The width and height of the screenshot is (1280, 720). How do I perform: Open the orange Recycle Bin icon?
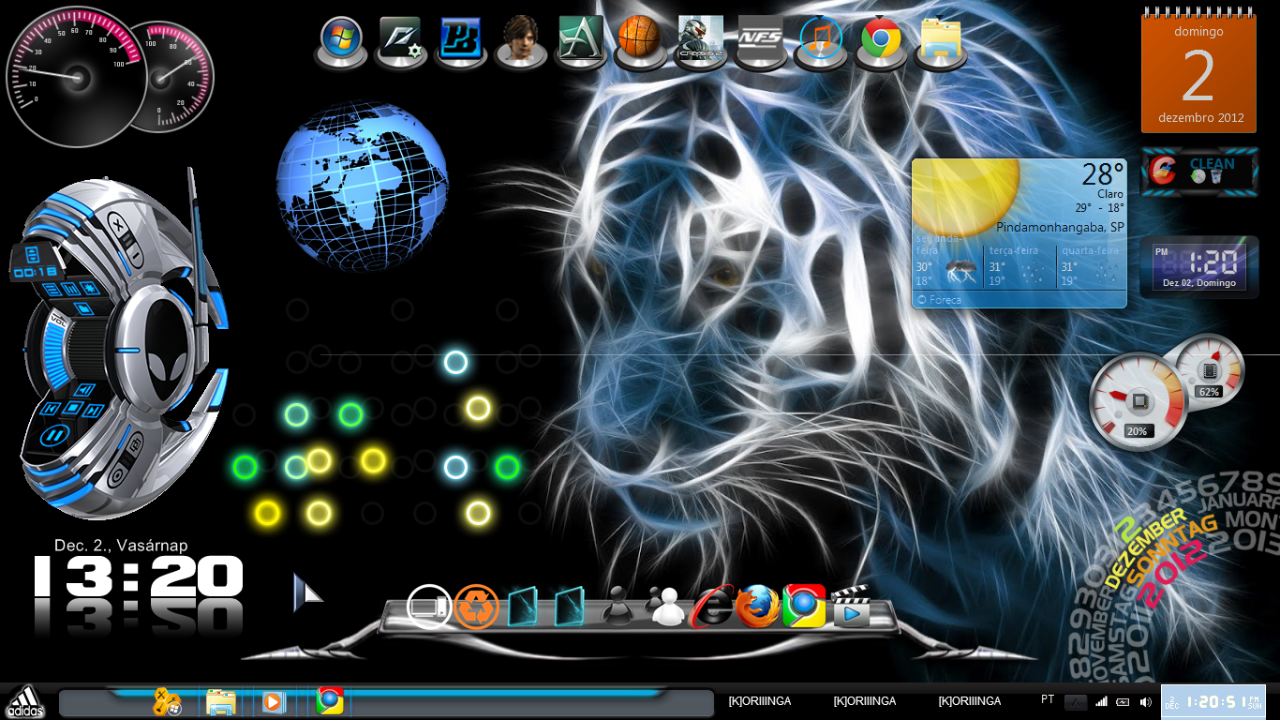tap(476, 606)
